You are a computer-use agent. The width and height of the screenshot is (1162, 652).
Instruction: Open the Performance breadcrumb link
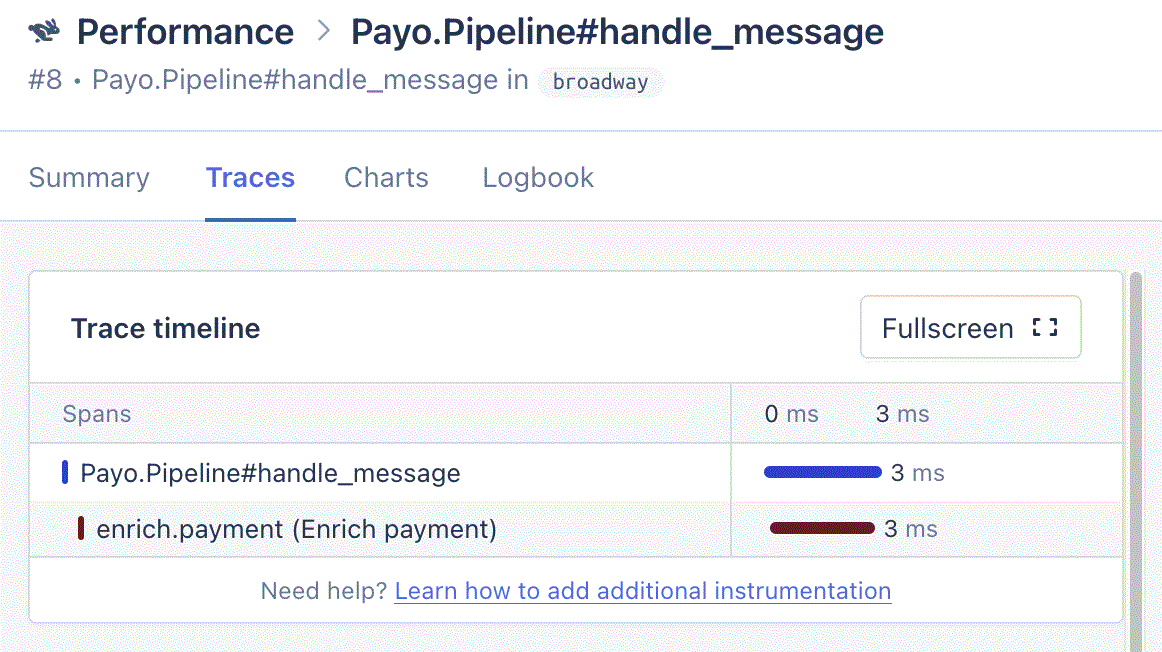click(185, 32)
